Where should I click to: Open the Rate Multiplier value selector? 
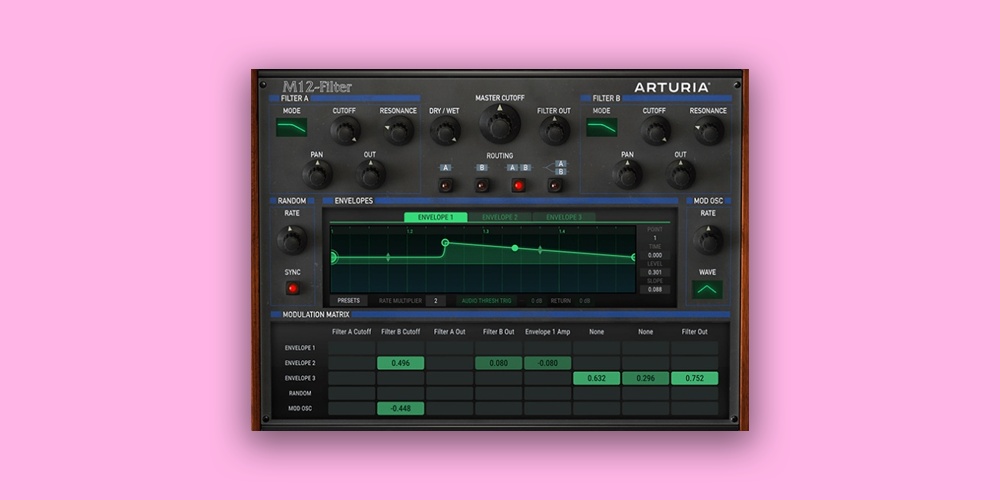(435, 300)
